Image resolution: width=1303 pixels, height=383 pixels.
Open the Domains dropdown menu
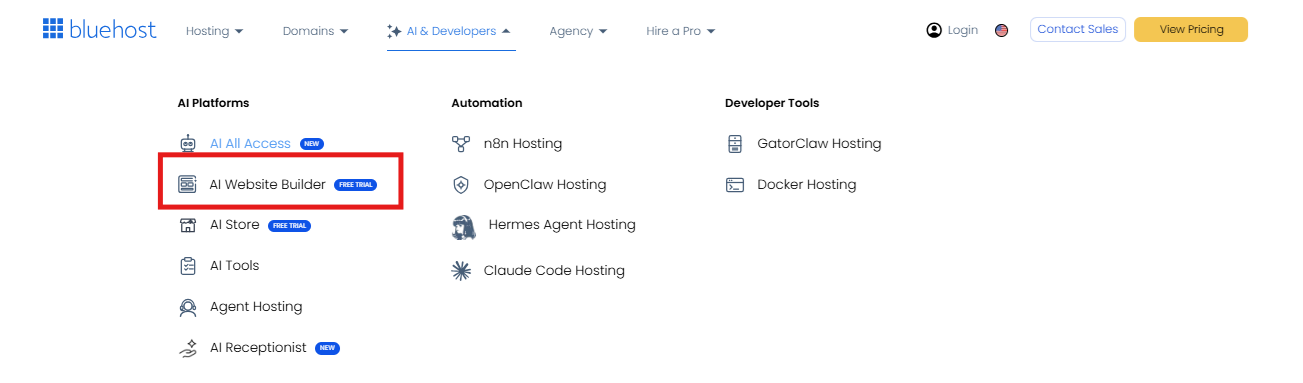pos(316,31)
